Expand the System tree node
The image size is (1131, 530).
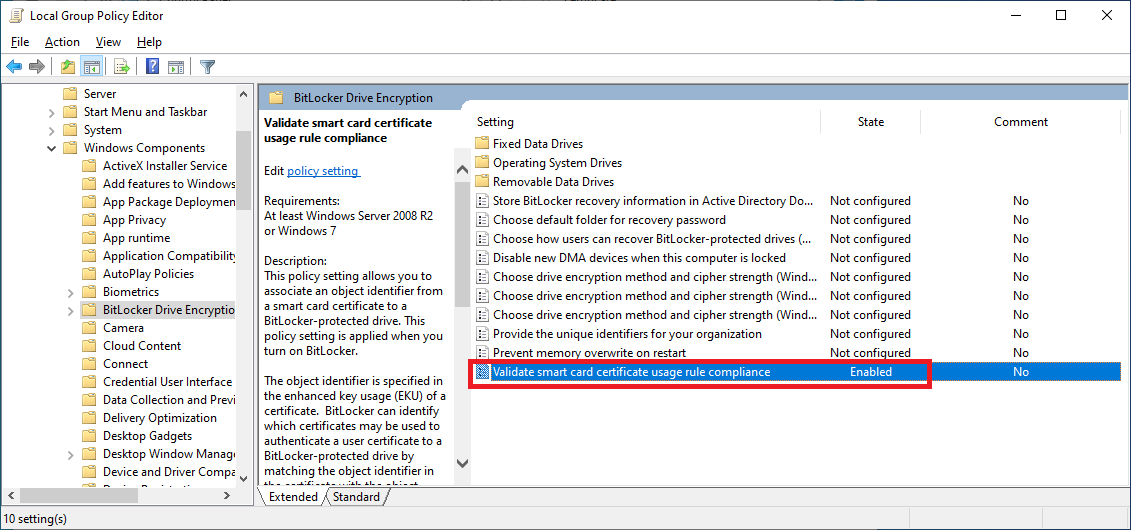[51, 131]
